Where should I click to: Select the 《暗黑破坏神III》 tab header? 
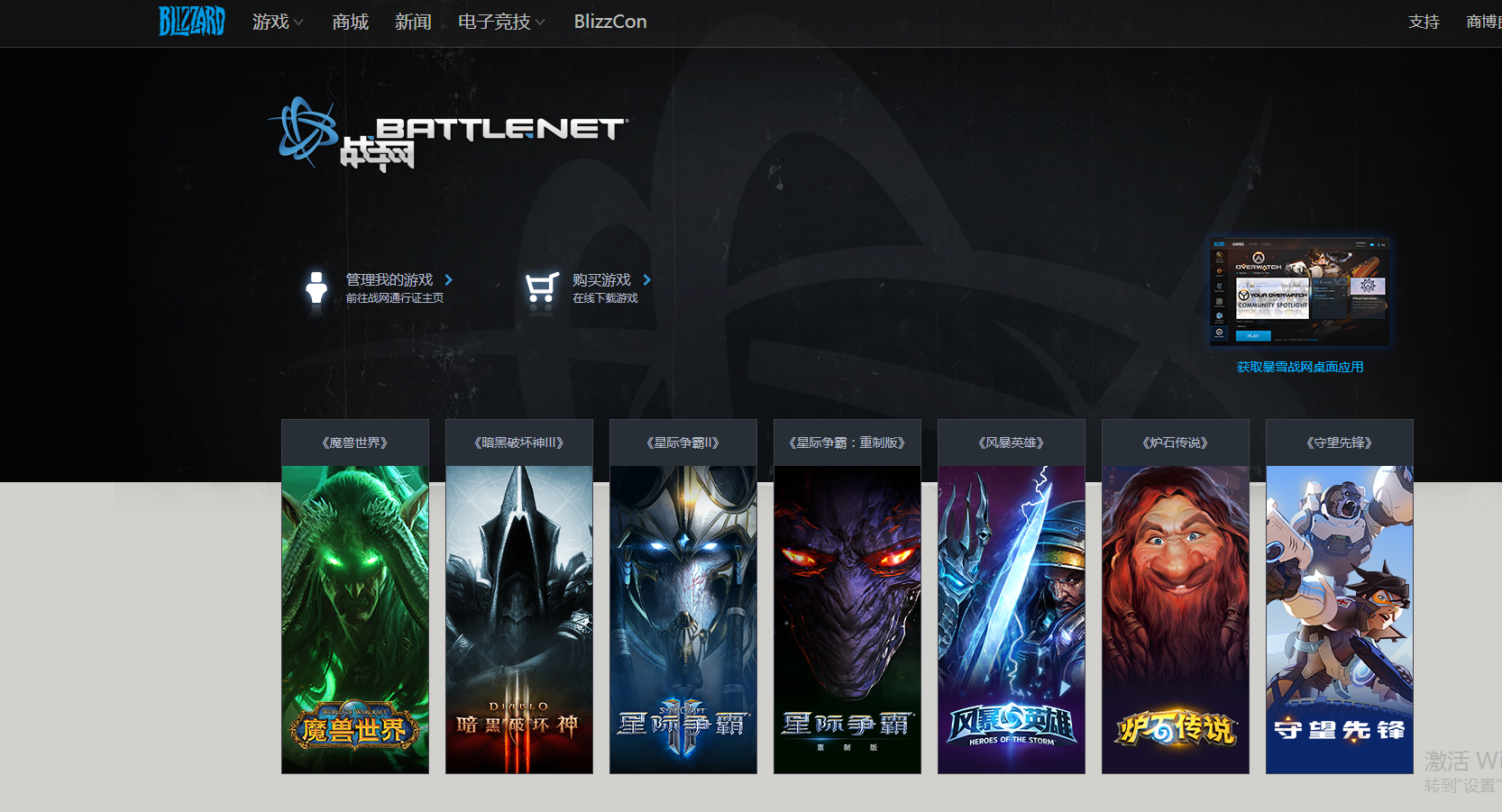click(x=519, y=442)
